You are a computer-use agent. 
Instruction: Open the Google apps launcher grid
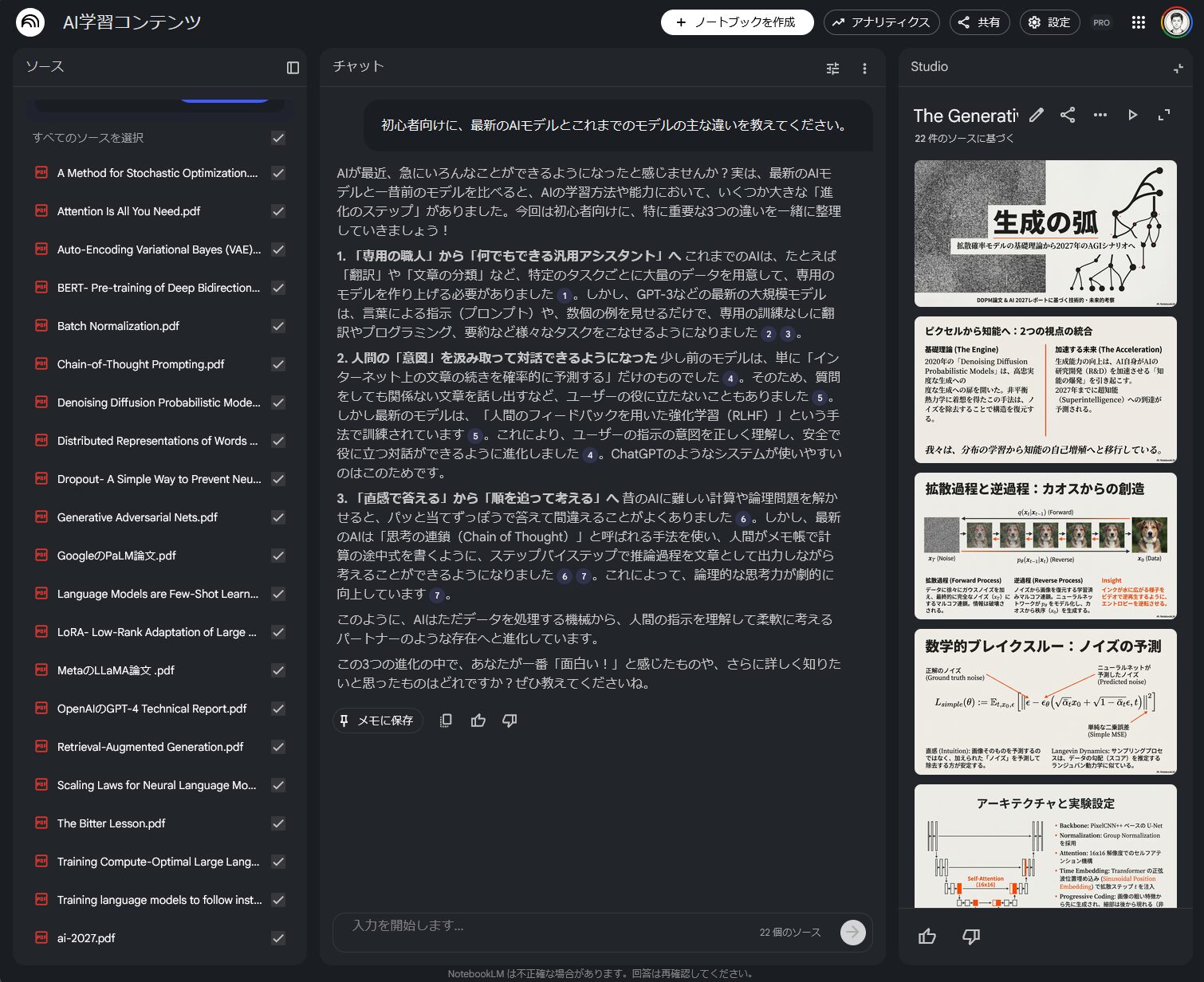(x=1138, y=22)
